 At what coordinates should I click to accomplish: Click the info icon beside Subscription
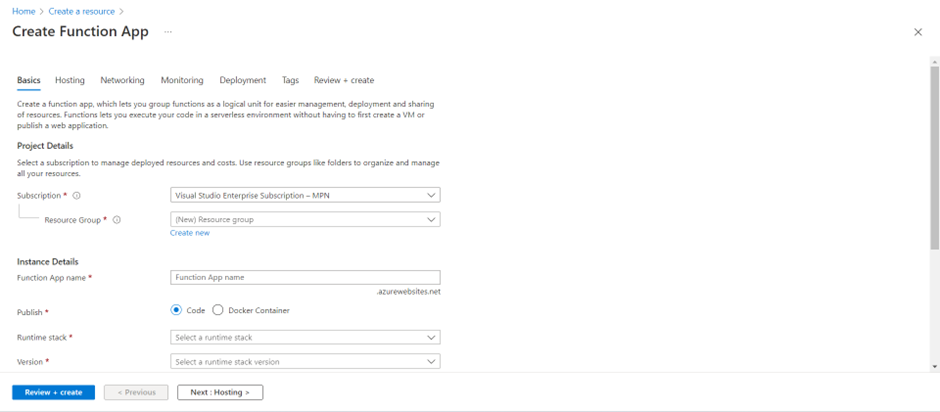[x=76, y=196]
